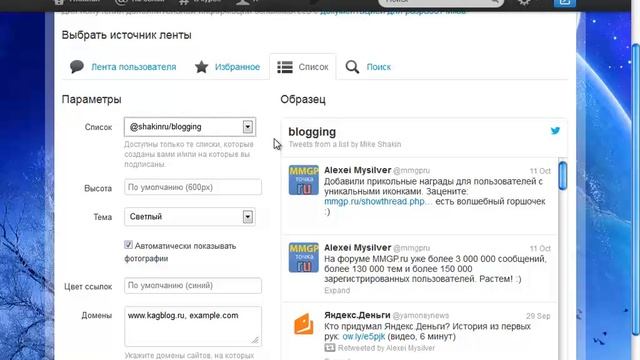Screen dimensions: 640x360
Task: Click the Цвет ссылок input field
Action: point(193,285)
